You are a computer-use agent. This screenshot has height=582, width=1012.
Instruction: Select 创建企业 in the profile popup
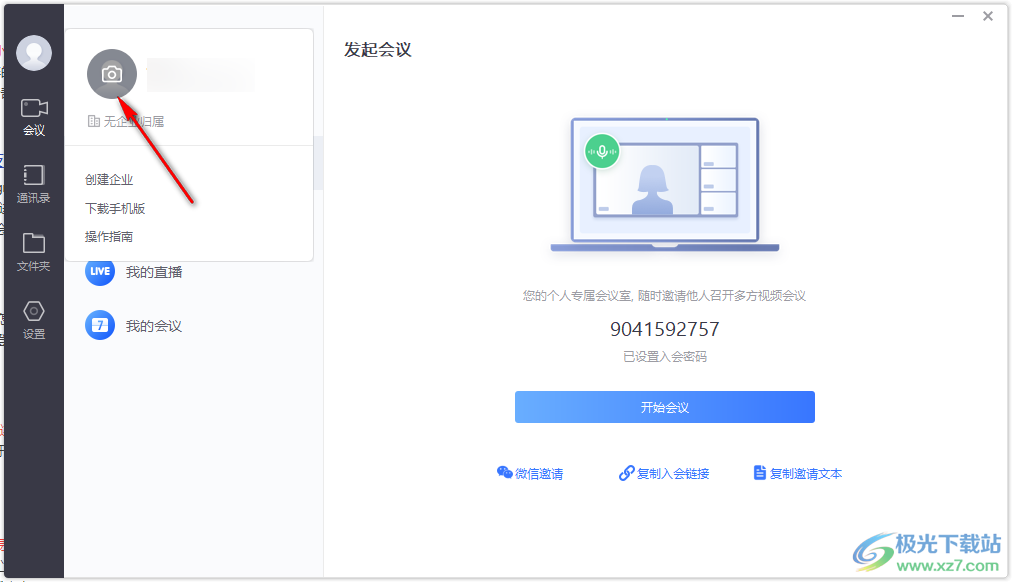[109, 180]
